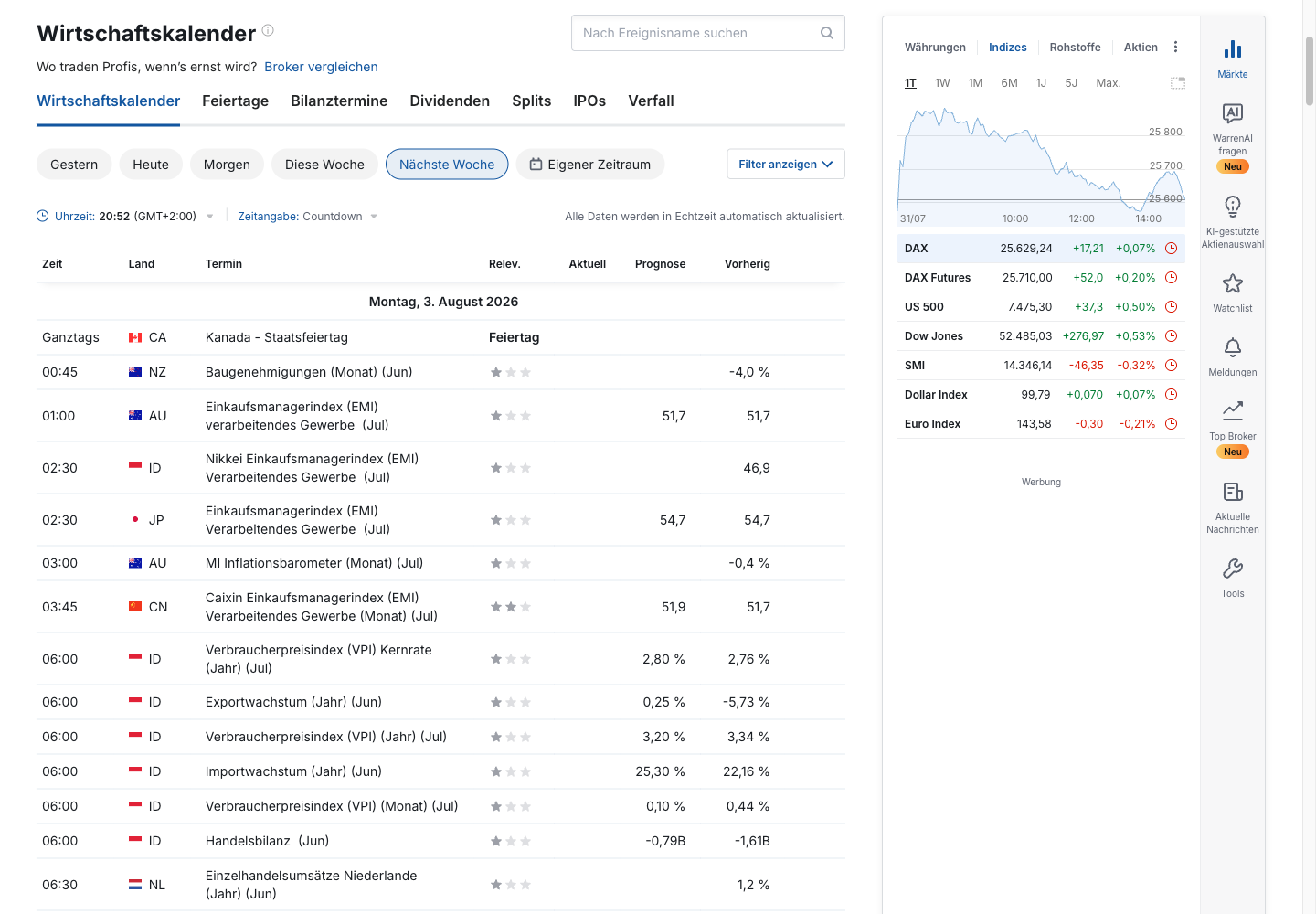1316x914 pixels.
Task: Follow the Broker vergleichen link
Action: (x=321, y=67)
